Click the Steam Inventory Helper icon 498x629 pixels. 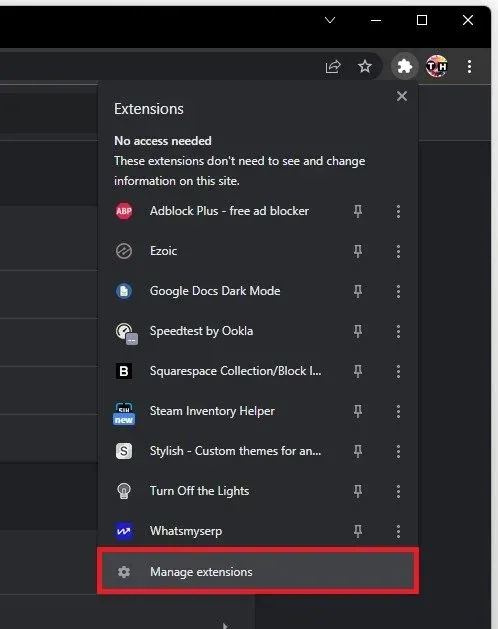[x=124, y=414]
